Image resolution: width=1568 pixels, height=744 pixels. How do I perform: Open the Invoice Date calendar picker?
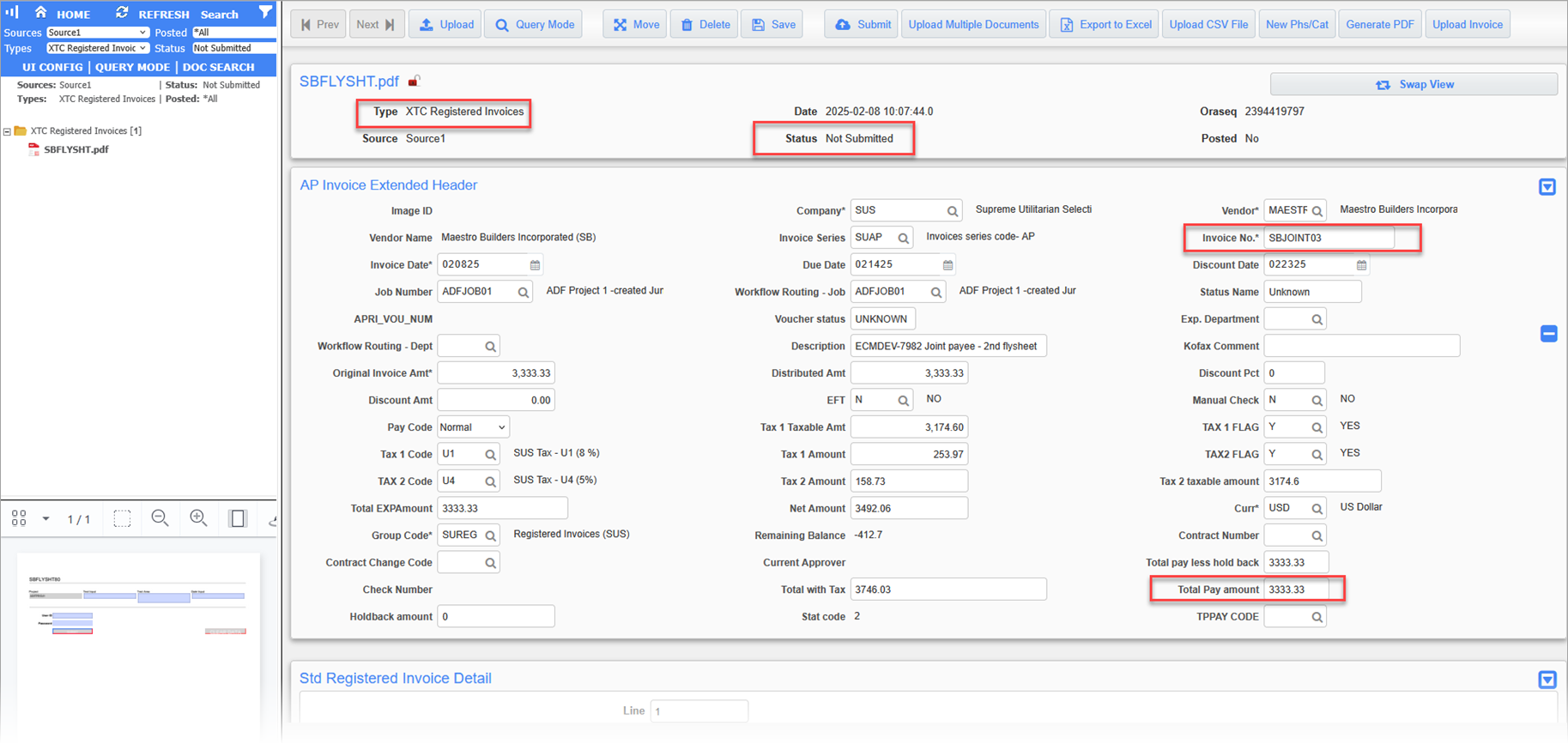click(535, 265)
